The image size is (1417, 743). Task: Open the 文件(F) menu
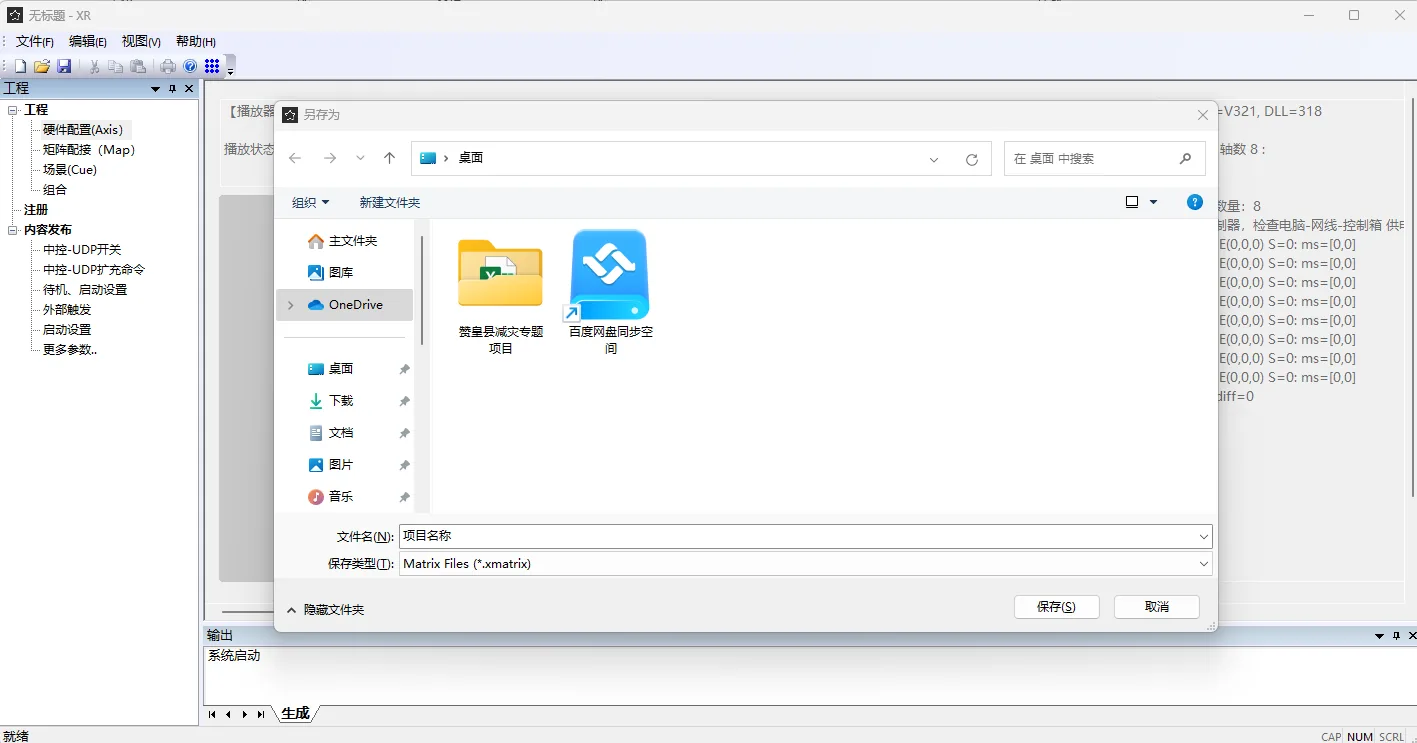coord(35,41)
